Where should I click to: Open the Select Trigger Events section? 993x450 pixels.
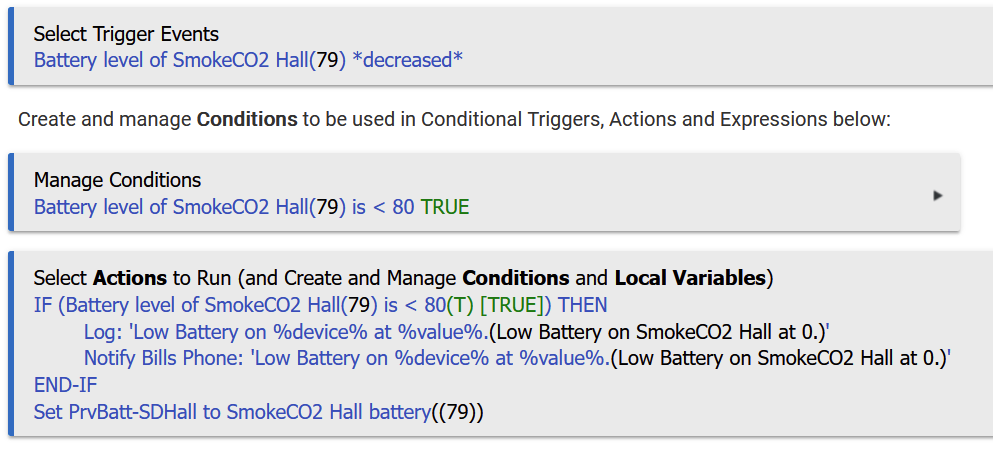click(126, 34)
